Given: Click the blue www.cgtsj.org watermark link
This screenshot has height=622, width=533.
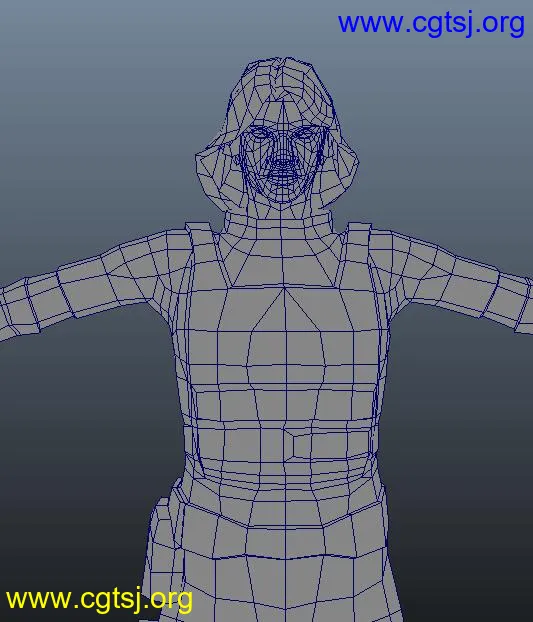Looking at the screenshot, I should pos(431,24).
